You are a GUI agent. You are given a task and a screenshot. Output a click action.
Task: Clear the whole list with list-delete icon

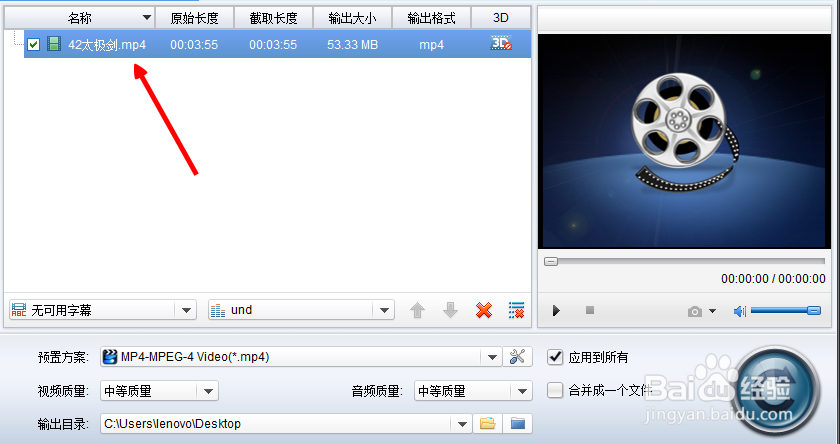[x=516, y=310]
